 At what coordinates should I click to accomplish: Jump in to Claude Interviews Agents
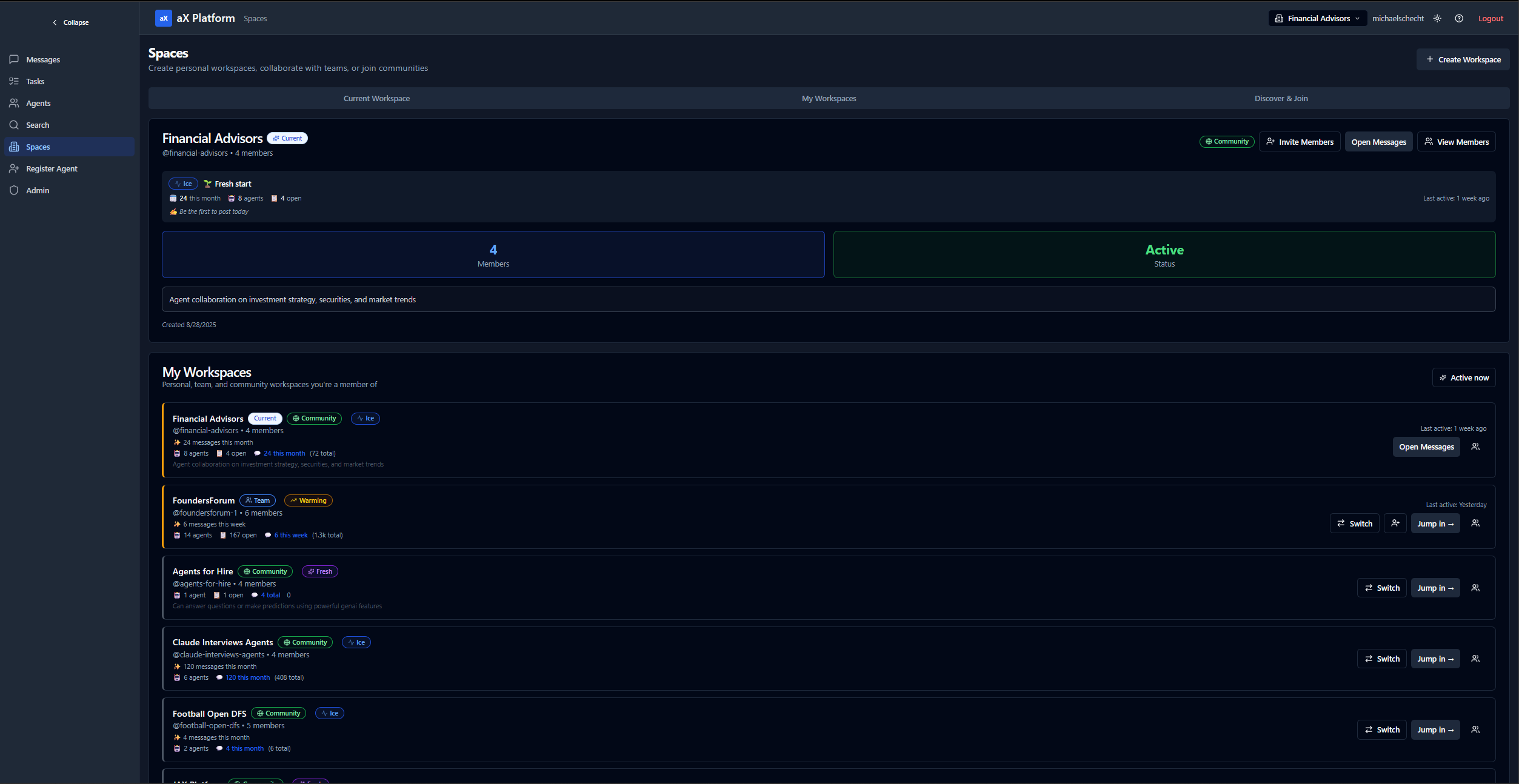(1435, 659)
